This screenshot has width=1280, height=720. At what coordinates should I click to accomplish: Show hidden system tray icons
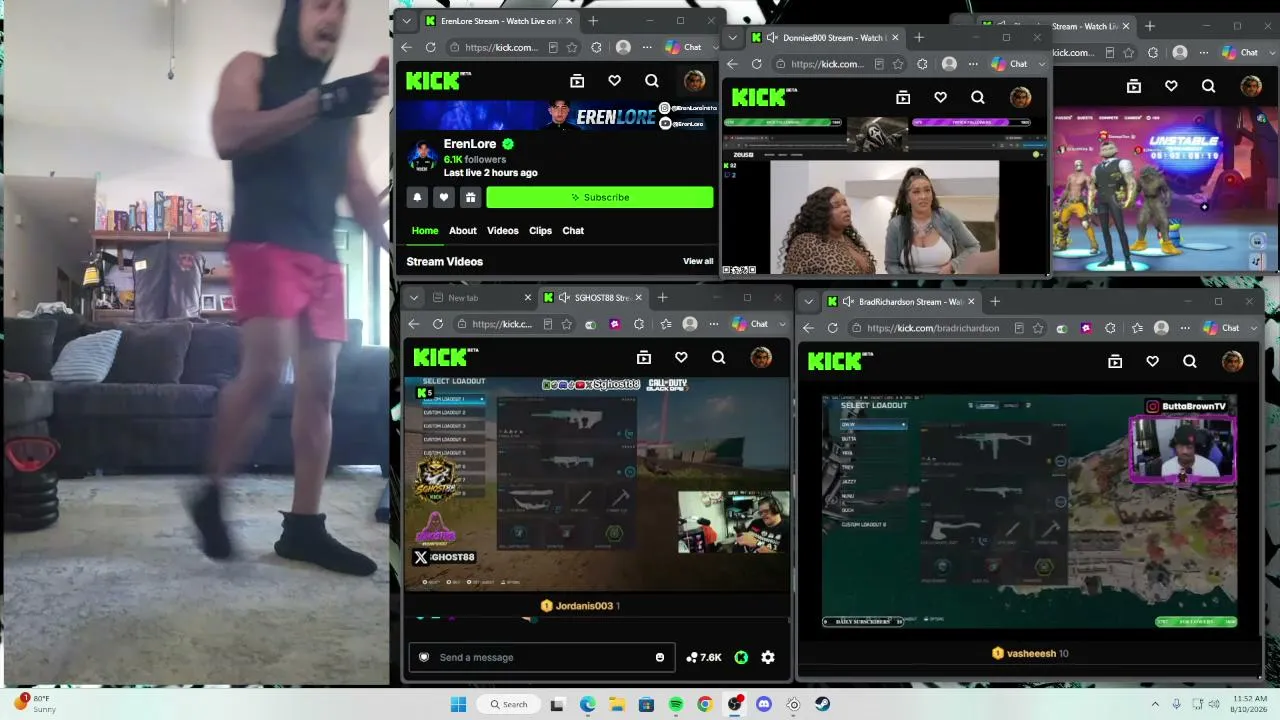coord(1155,704)
